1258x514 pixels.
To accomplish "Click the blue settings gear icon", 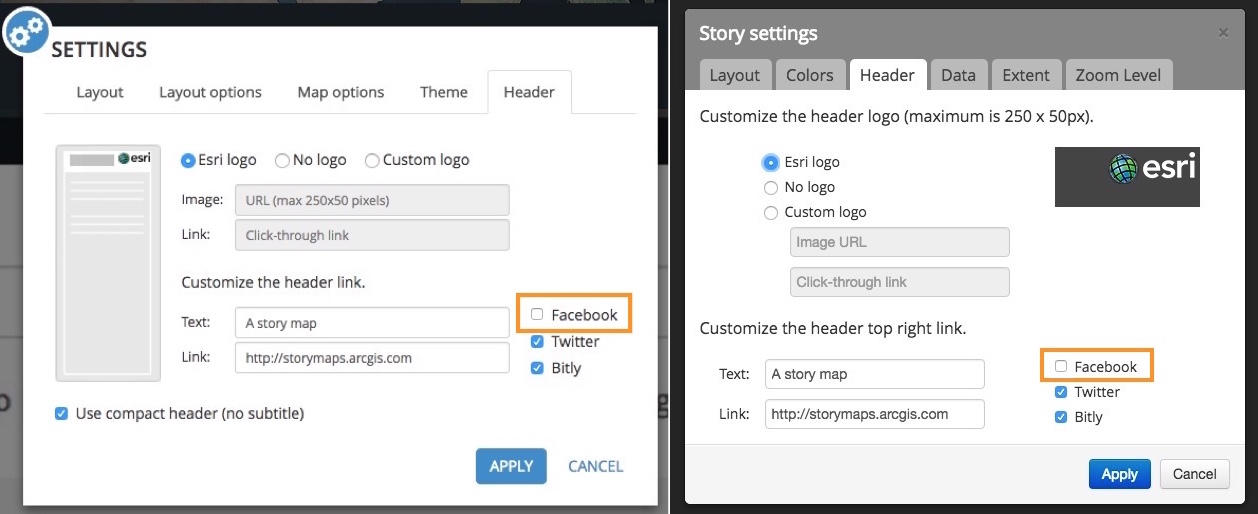I will click(x=28, y=33).
